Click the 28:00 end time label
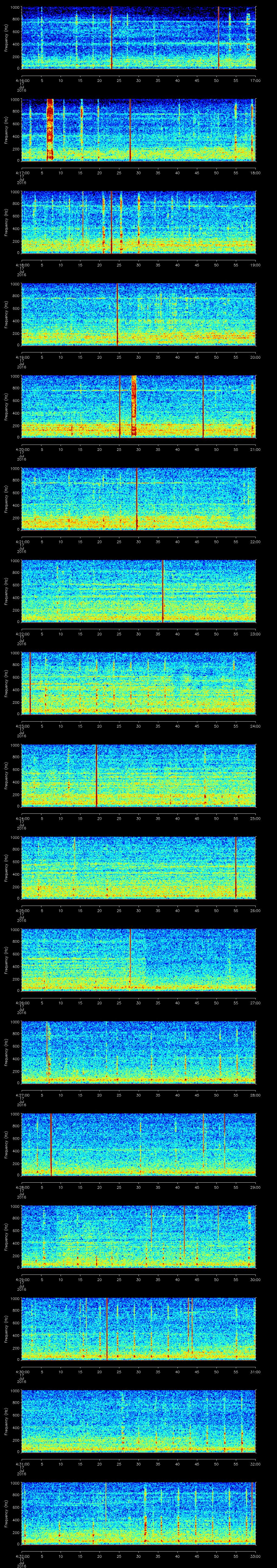The height and width of the screenshot is (1568, 277). [255, 1095]
